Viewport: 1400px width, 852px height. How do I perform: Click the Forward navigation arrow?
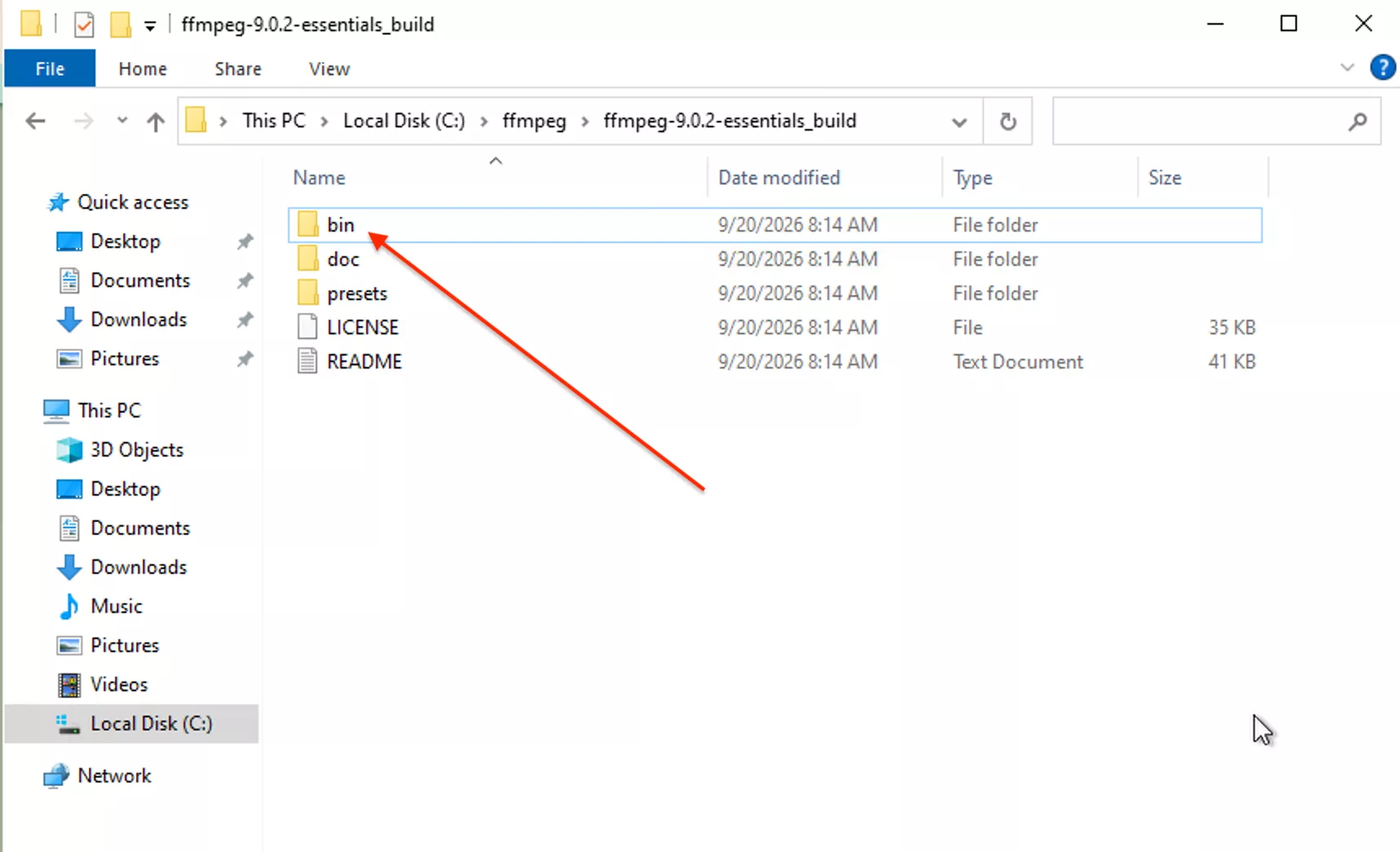(83, 121)
